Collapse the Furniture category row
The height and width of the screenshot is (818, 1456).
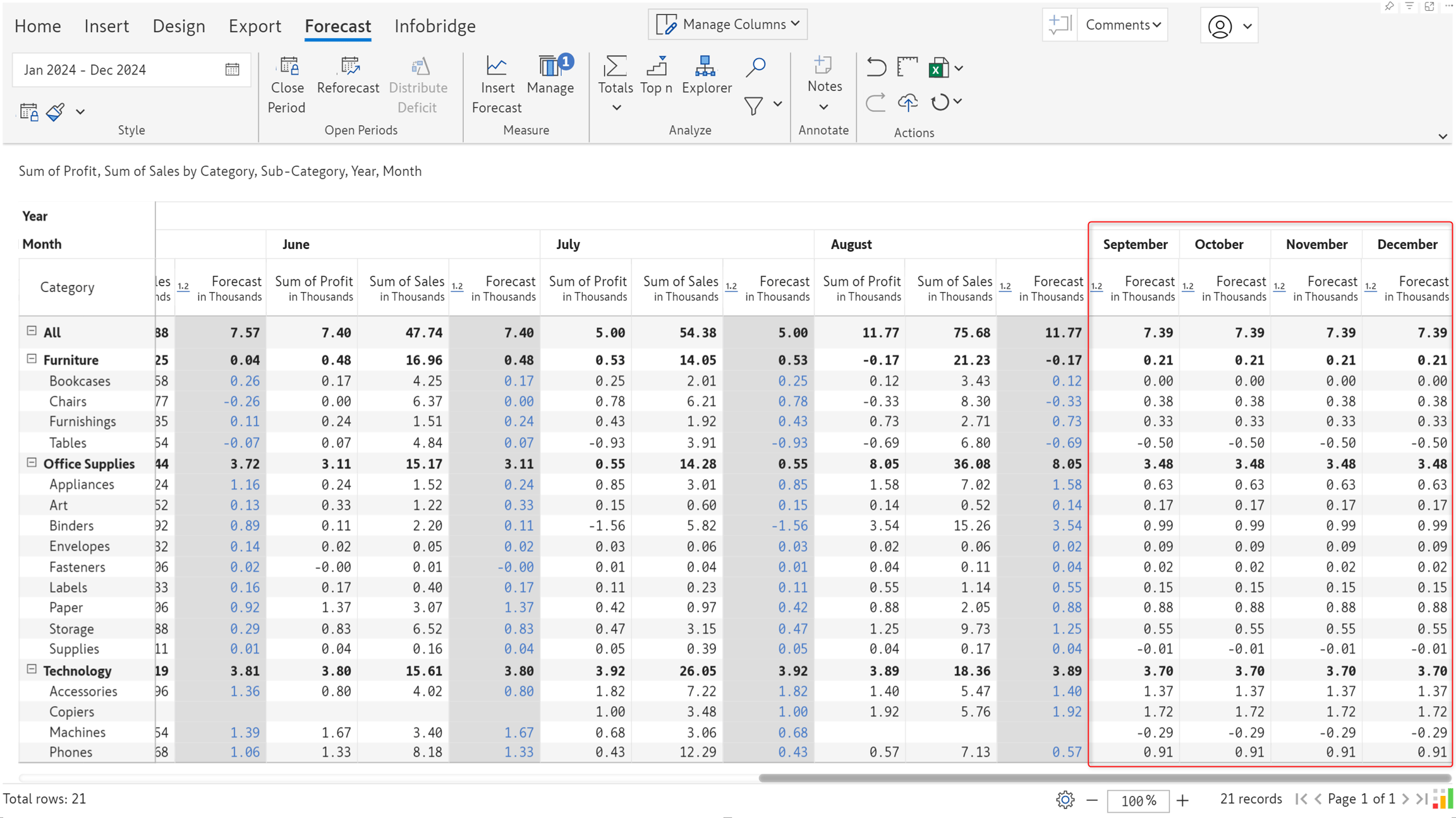[x=32, y=359]
